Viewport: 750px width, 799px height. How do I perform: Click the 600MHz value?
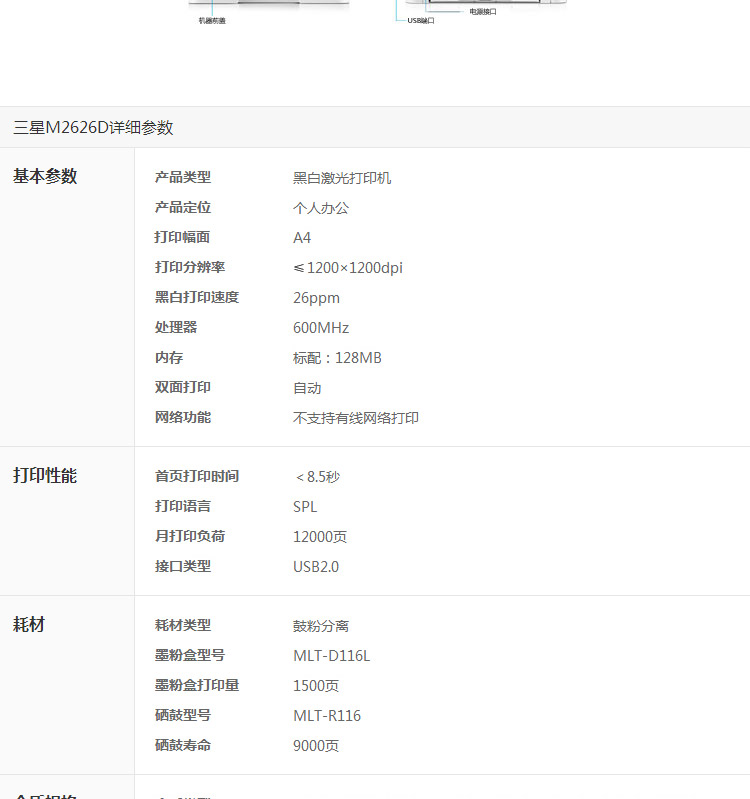pyautogui.click(x=321, y=328)
